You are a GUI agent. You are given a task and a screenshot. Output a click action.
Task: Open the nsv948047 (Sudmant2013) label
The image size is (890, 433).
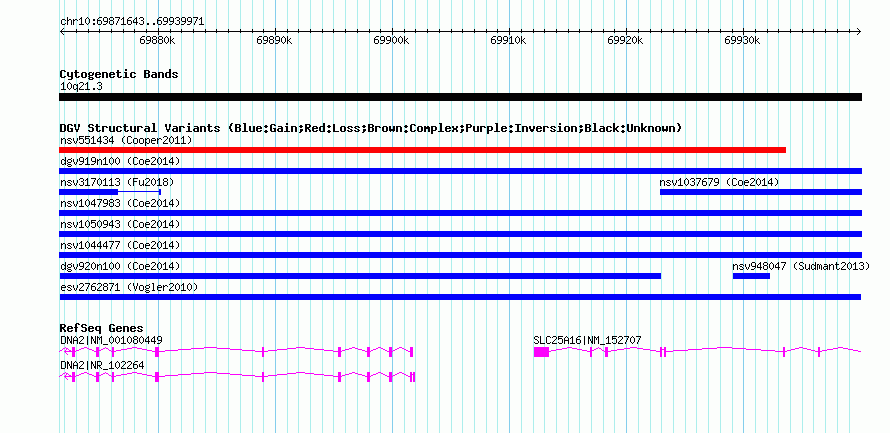coord(801,266)
